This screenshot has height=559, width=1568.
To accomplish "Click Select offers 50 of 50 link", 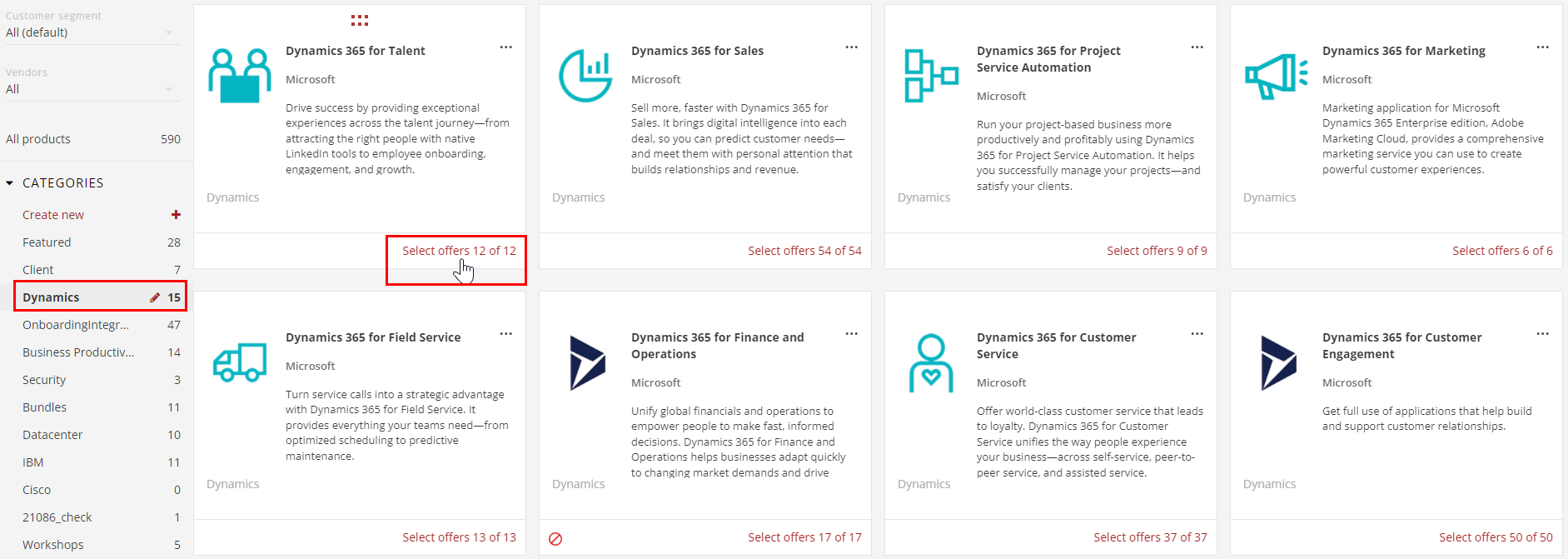I will tap(1496, 537).
